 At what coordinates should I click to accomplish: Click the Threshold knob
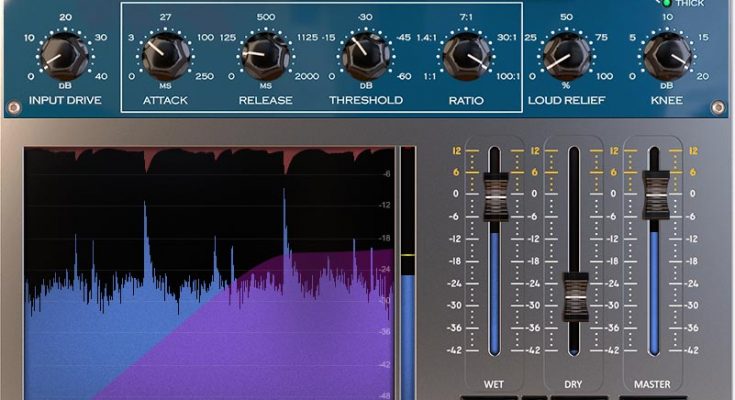365,56
